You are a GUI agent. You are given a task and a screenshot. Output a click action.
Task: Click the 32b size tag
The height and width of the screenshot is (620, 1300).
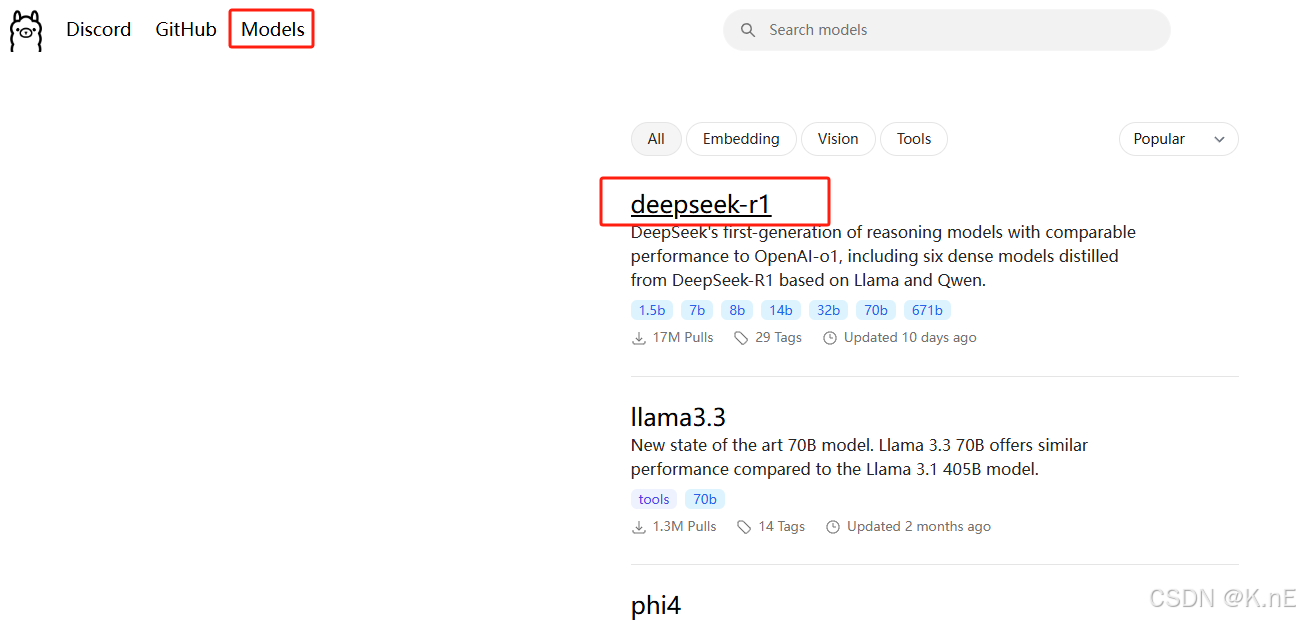click(x=829, y=310)
